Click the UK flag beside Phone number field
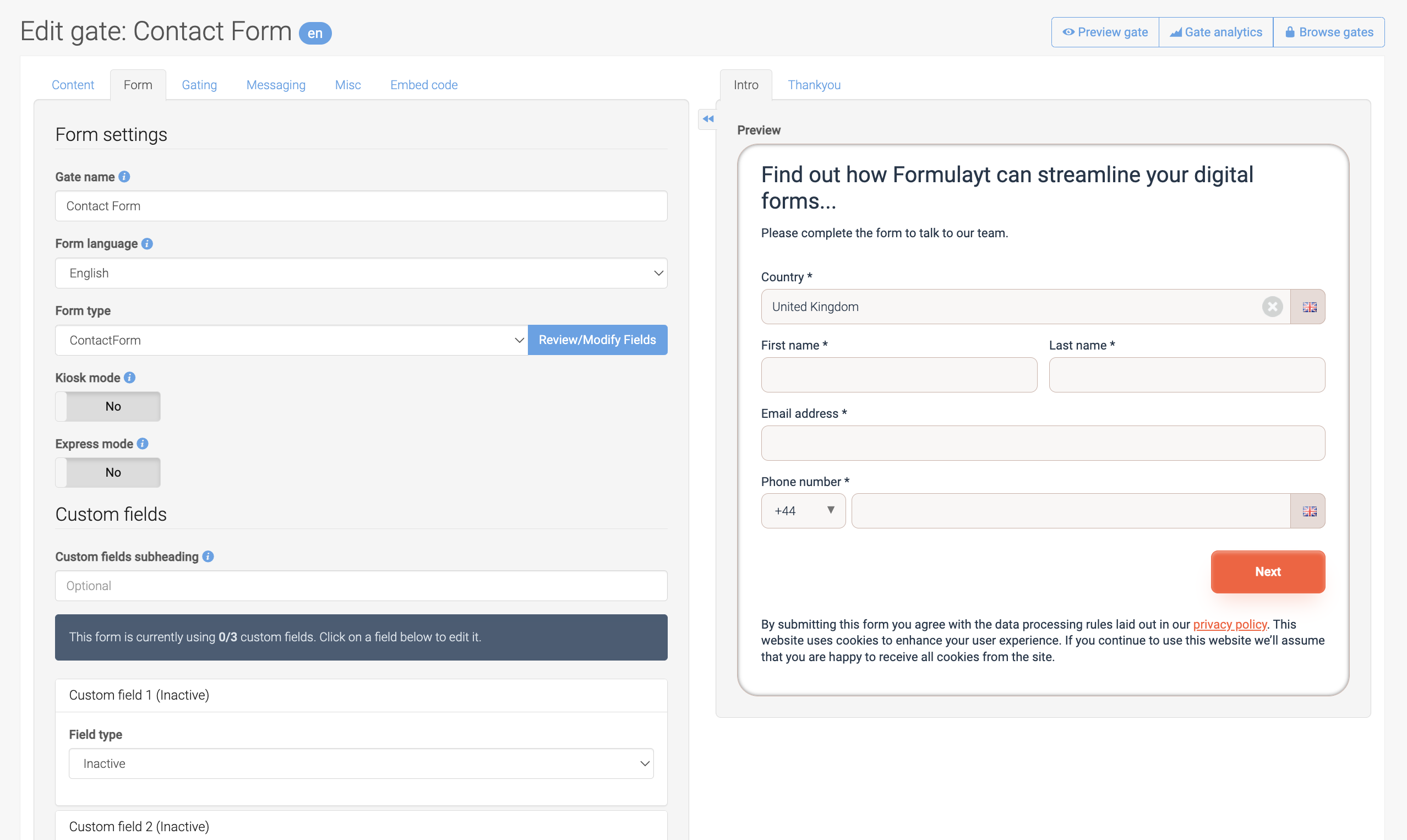Image resolution: width=1407 pixels, height=840 pixels. click(x=1309, y=511)
